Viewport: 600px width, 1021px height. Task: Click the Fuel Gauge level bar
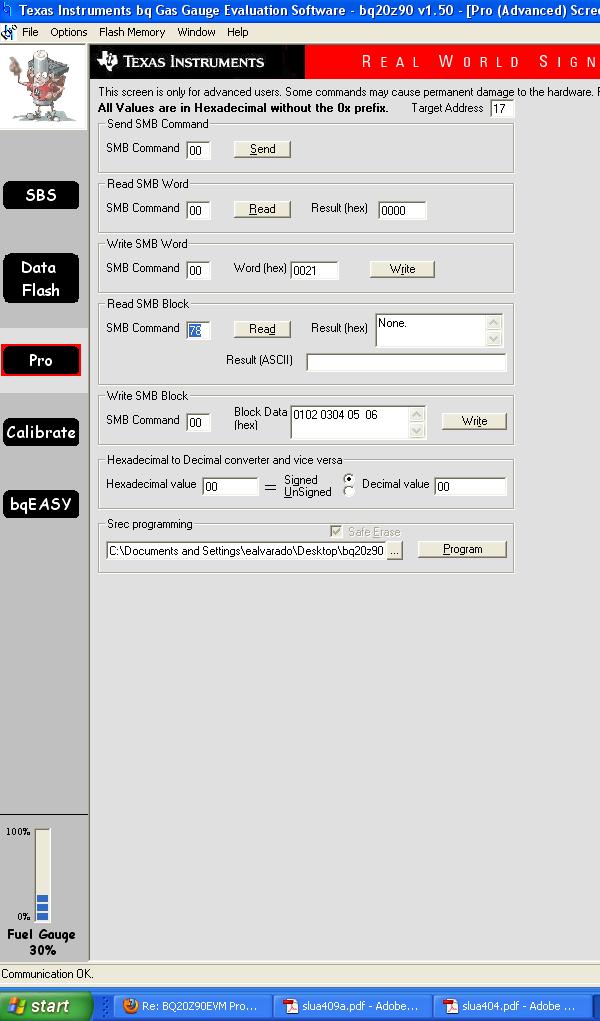42,874
